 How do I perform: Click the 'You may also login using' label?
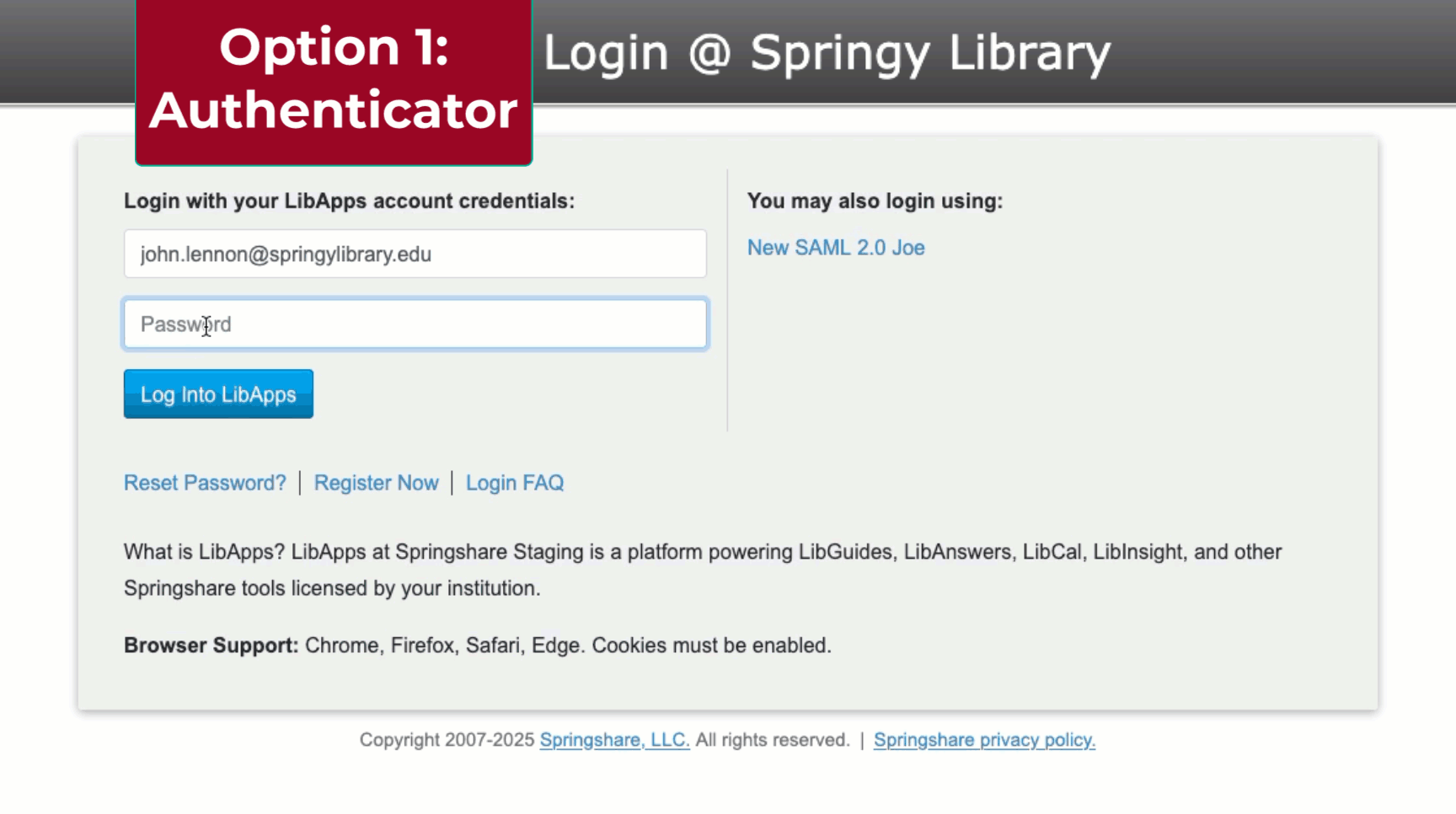coord(875,201)
